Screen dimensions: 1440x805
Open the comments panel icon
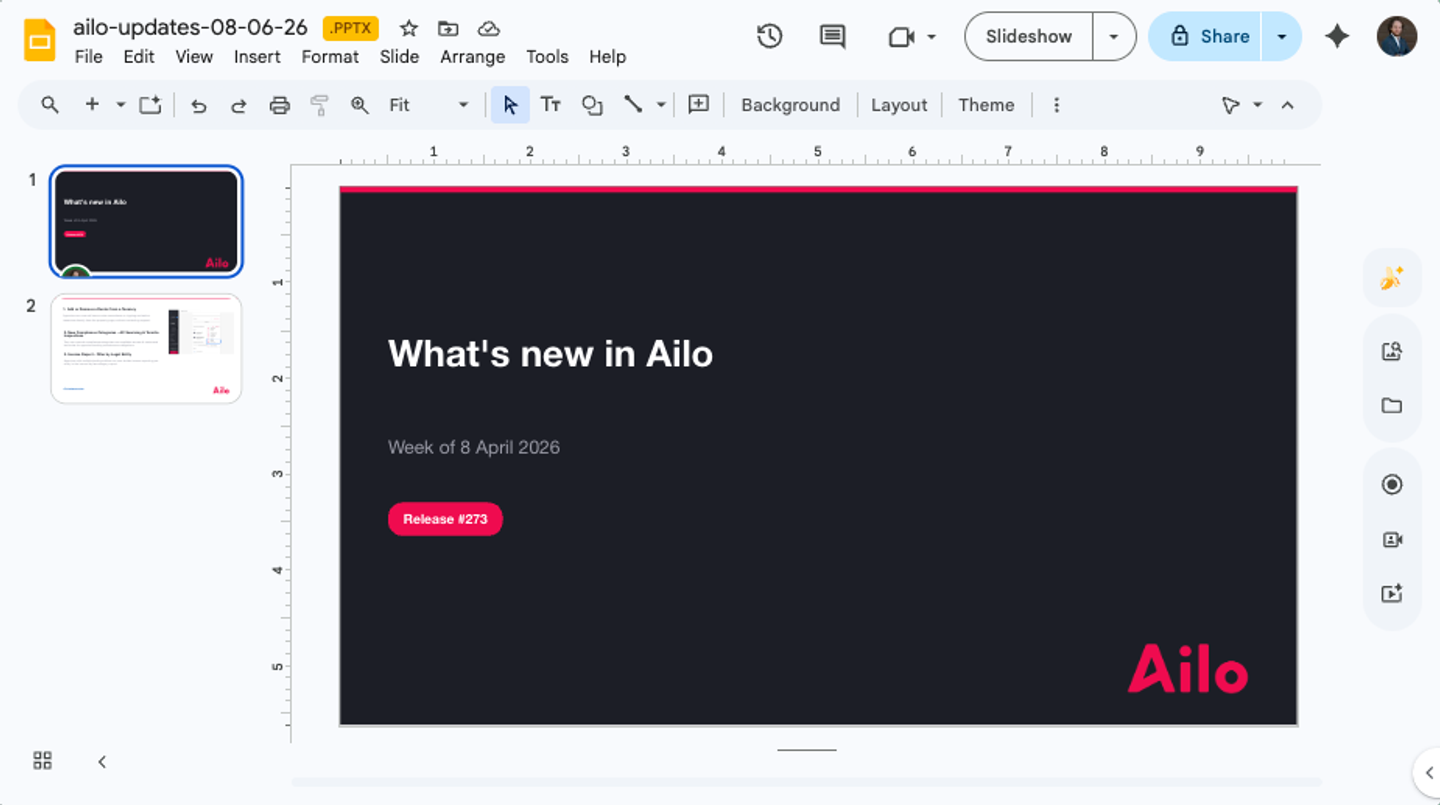click(x=832, y=36)
